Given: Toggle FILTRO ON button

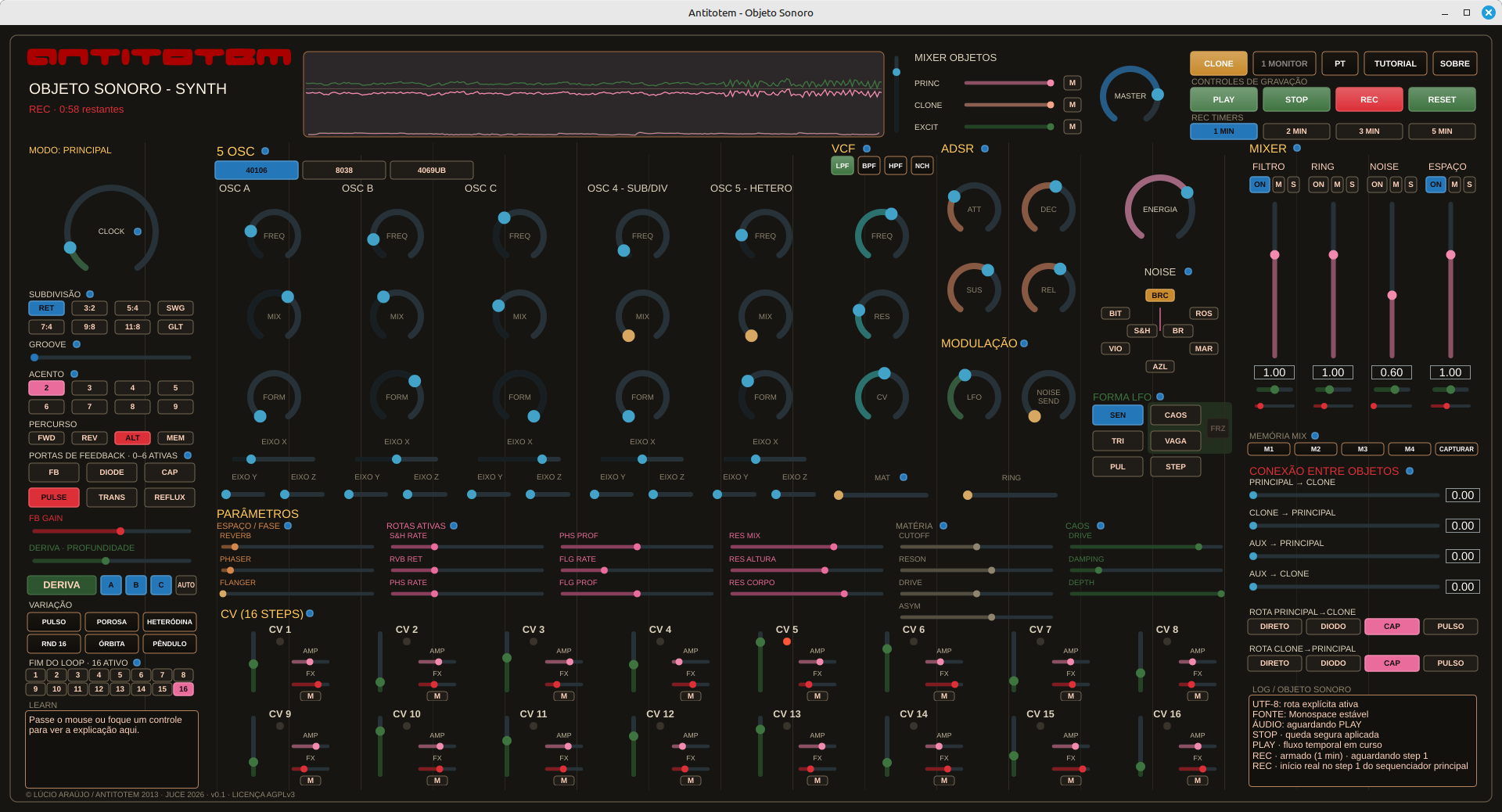Looking at the screenshot, I should 1259,185.
